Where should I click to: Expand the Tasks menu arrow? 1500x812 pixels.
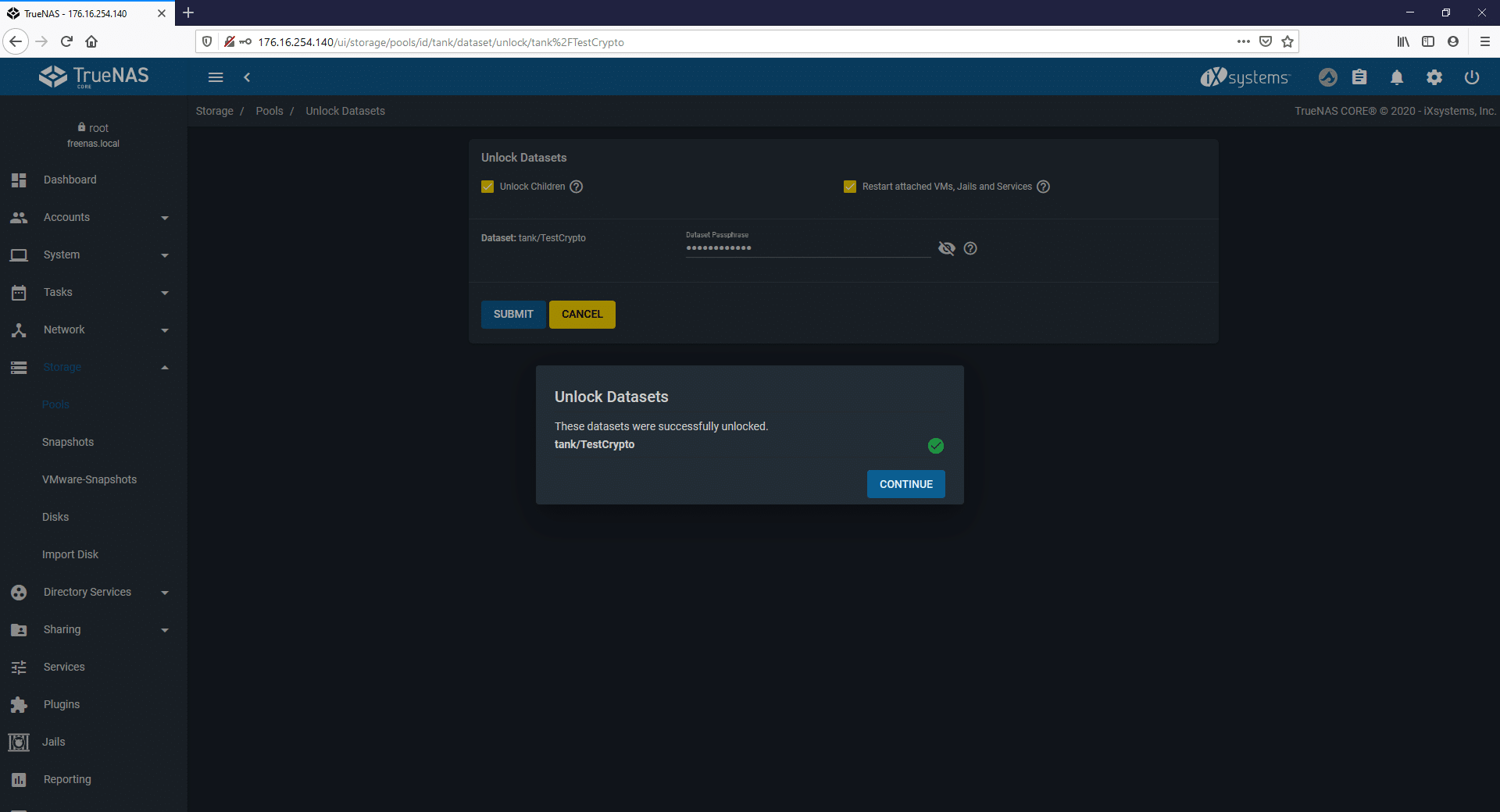pyautogui.click(x=165, y=293)
